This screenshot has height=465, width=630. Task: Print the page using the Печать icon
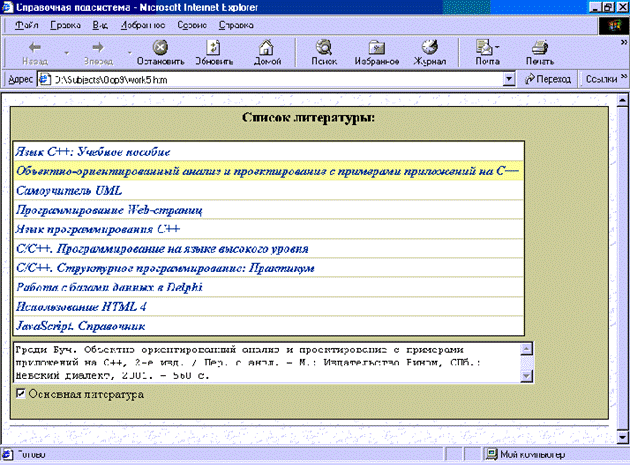click(539, 51)
